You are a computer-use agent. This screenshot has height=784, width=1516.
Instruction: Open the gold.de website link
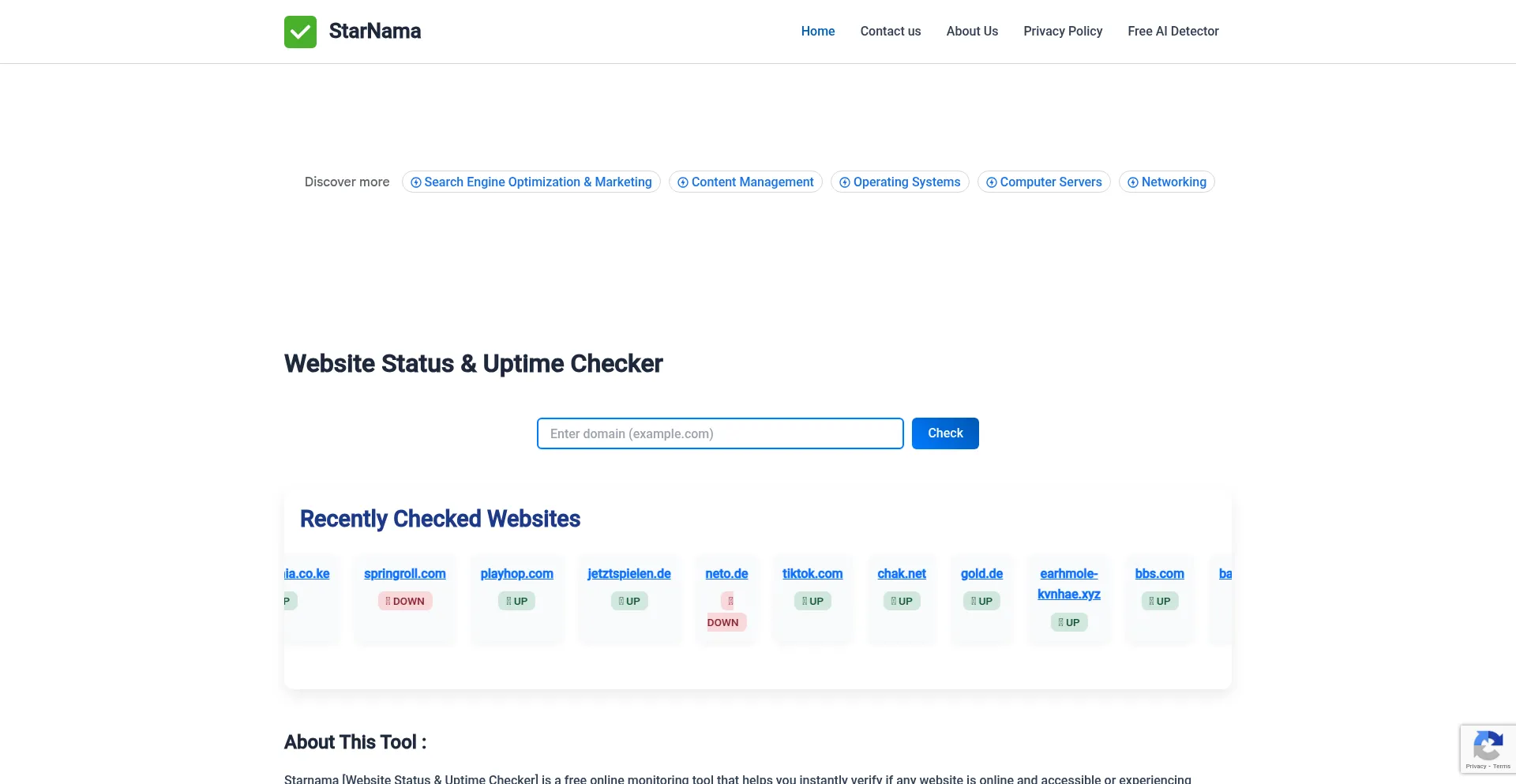pos(981,574)
